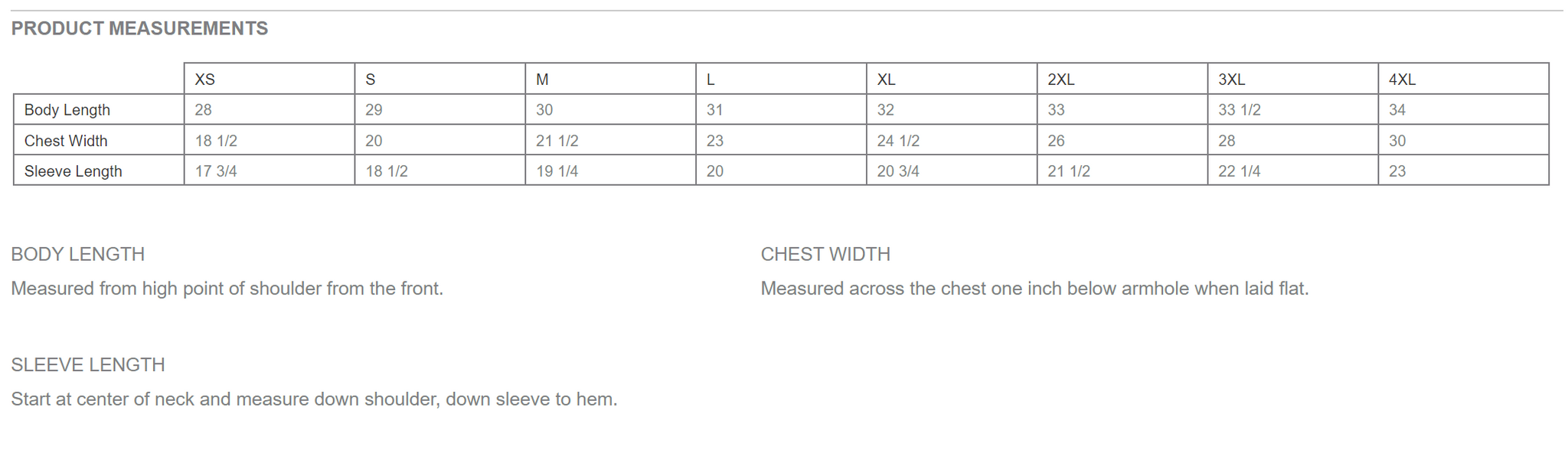This screenshot has width=1568, height=466.
Task: Click the PRODUCT MEASUREMENTS heading
Action: click(139, 28)
